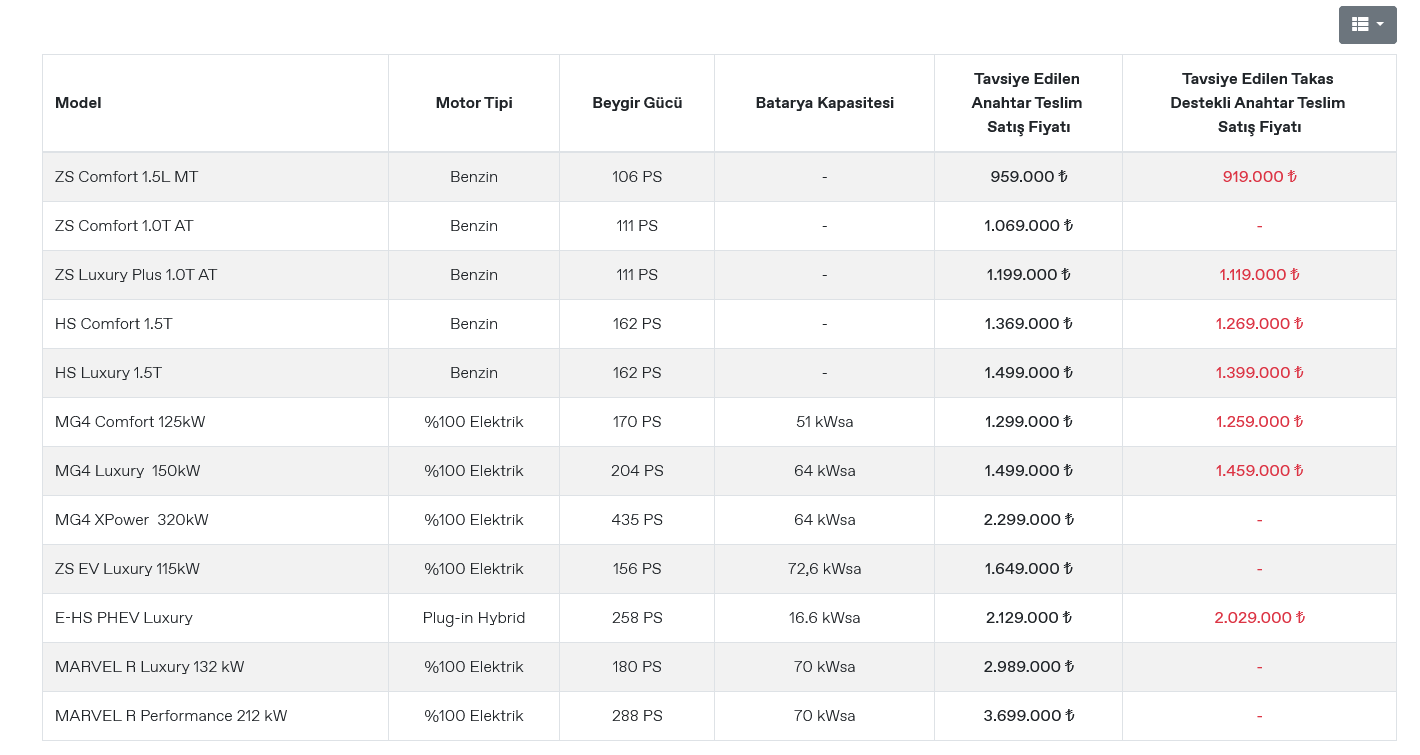
Task: Click the red 1.399.000 ₺ trade-in price
Action: (1259, 373)
